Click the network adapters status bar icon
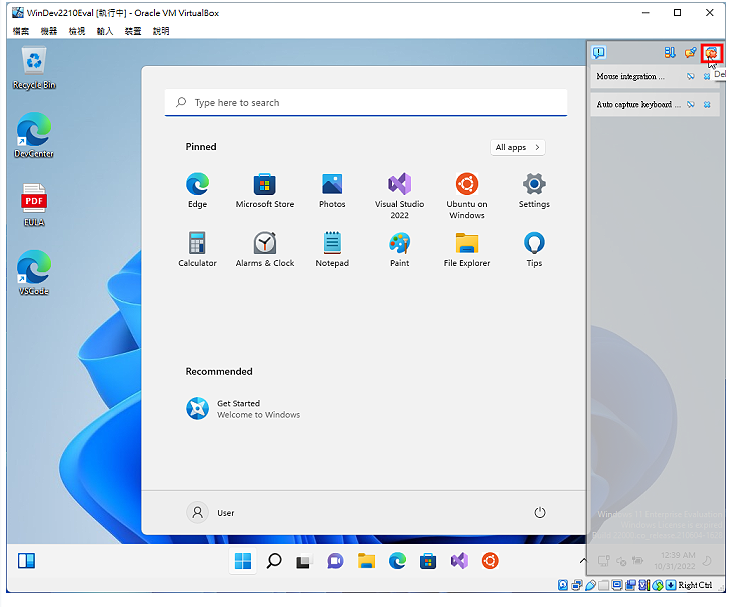 point(577,585)
